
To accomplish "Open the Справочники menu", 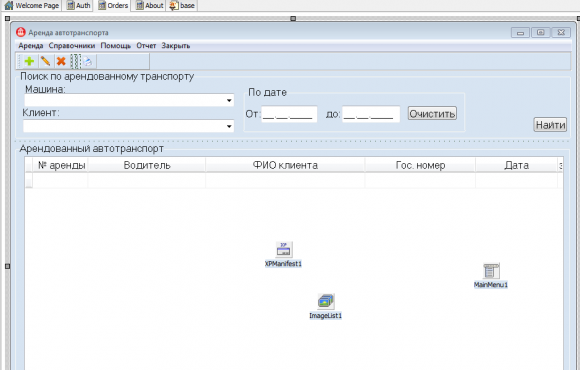I will pyautogui.click(x=72, y=46).
